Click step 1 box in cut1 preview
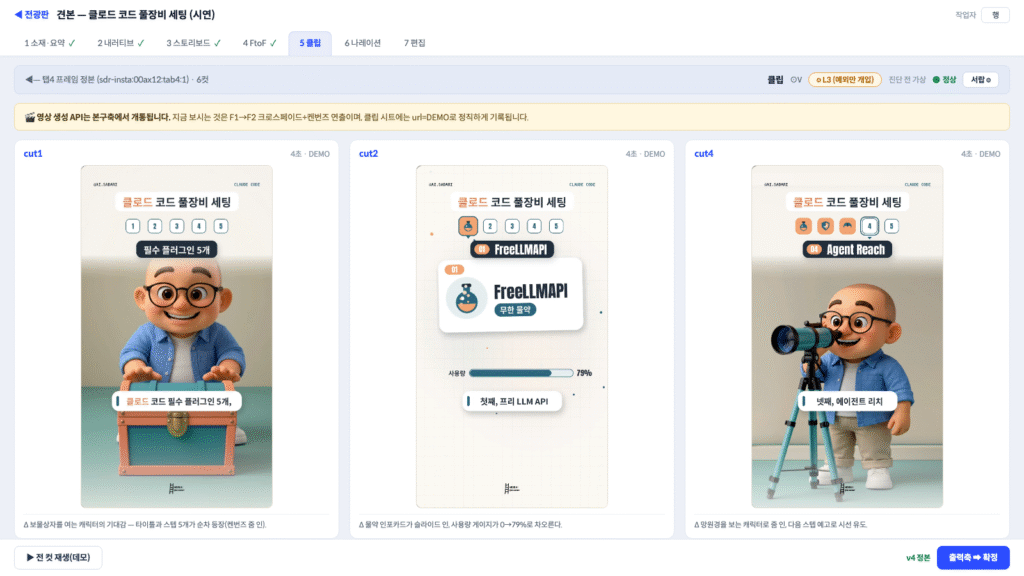 (133, 226)
